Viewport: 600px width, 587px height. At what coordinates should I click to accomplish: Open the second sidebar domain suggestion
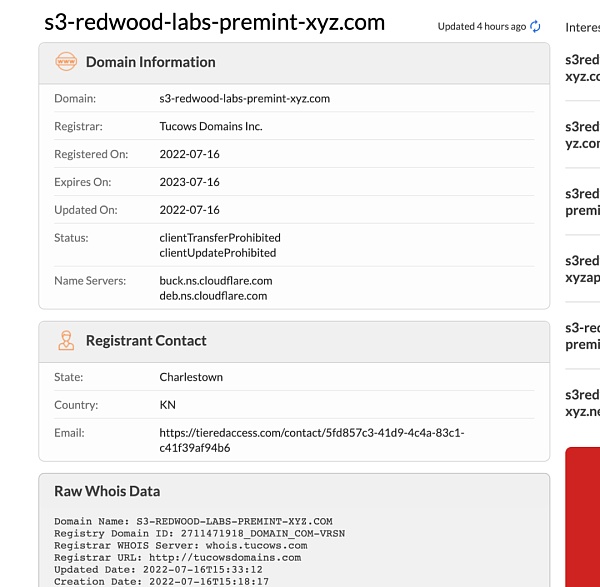coord(583,135)
